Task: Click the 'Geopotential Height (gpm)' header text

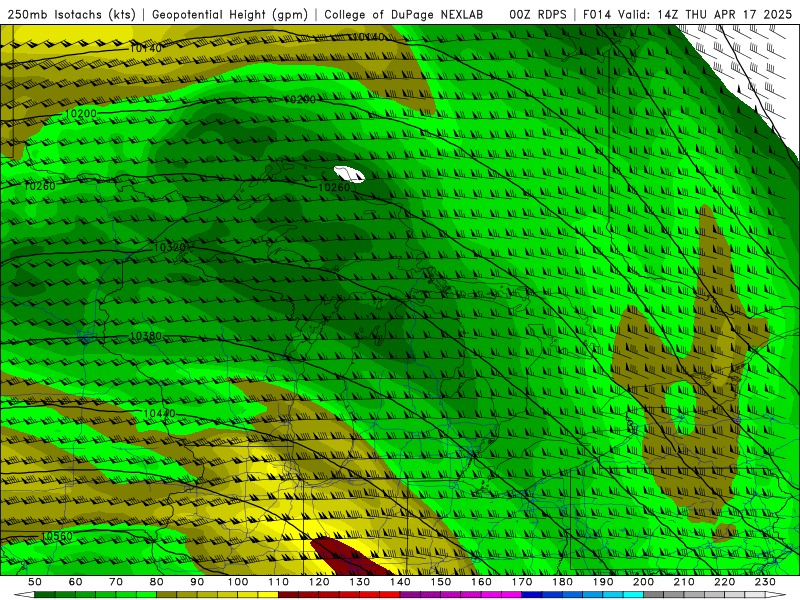Action: [230, 15]
